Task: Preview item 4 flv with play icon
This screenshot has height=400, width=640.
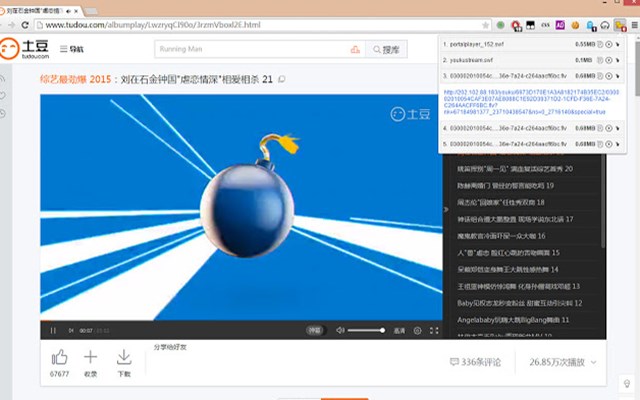Action: click(x=609, y=128)
